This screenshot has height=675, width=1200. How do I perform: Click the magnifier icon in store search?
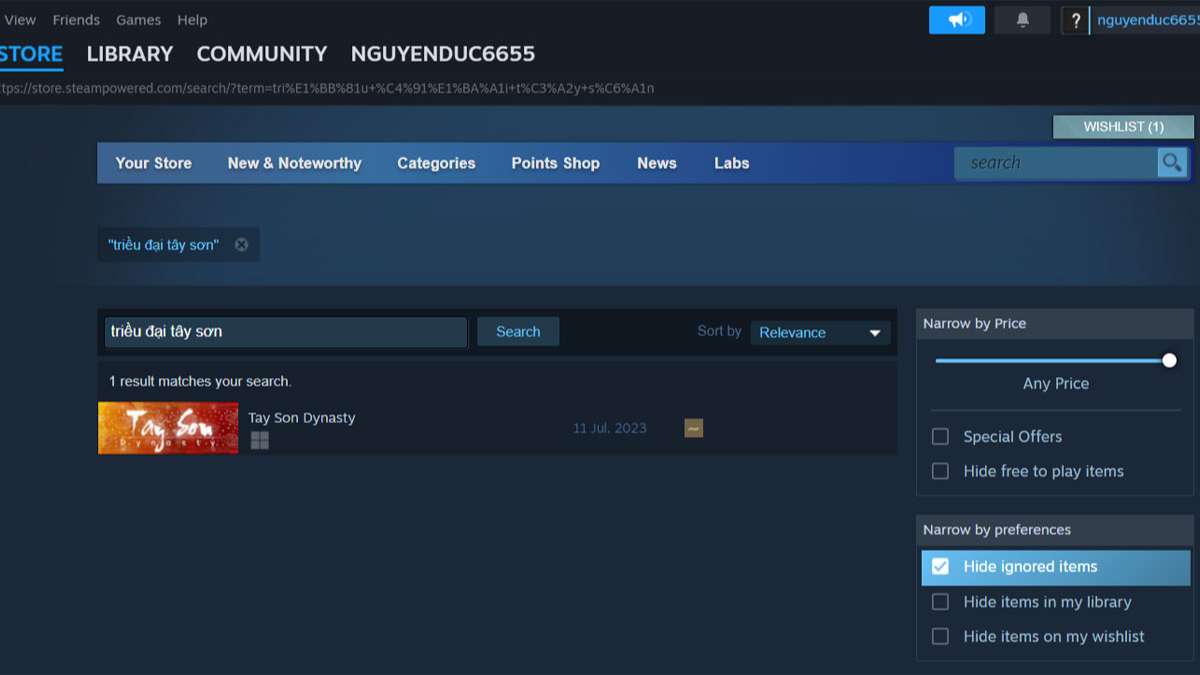point(1171,162)
